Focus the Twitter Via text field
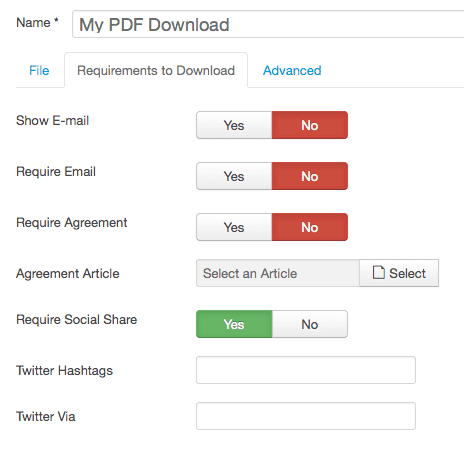464x452 pixels. (x=306, y=416)
